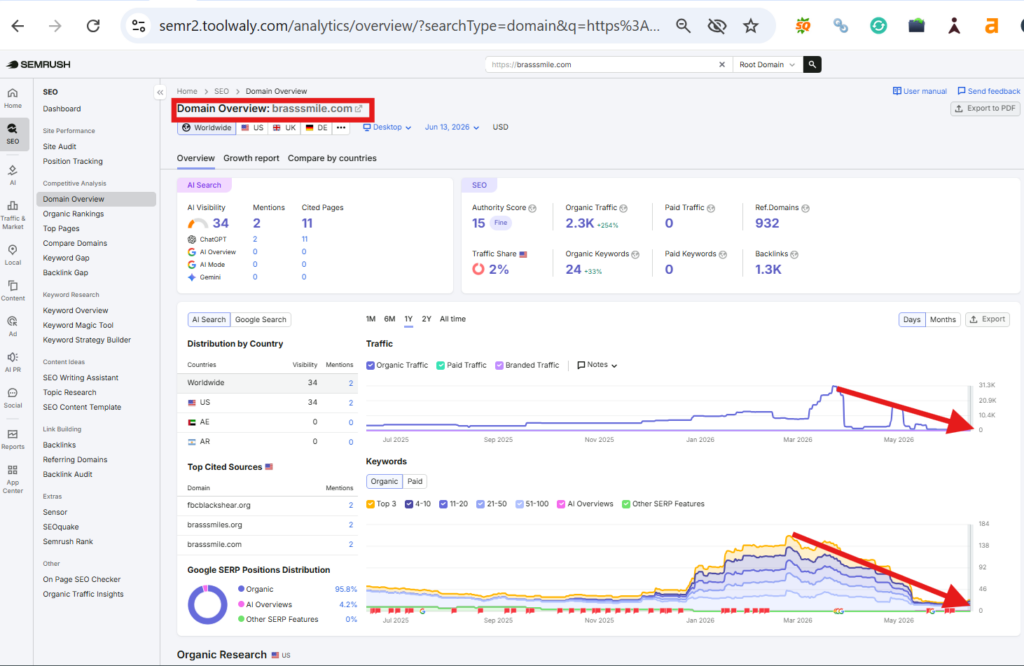Open the browser zoom magnifier icon
Screen dimensions: 1024x666
pos(683,25)
